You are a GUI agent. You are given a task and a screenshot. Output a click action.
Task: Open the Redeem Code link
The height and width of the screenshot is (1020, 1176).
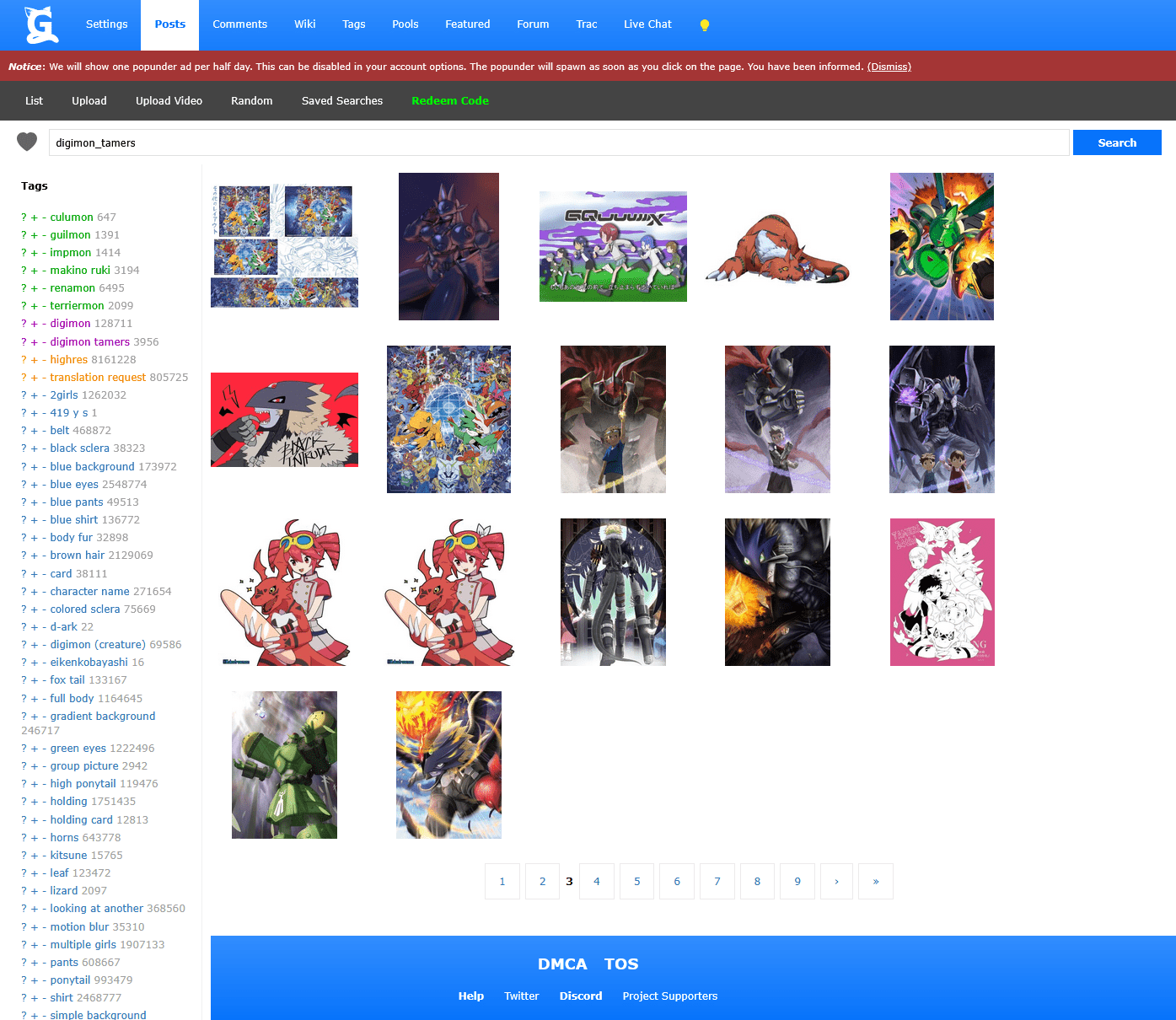[449, 101]
